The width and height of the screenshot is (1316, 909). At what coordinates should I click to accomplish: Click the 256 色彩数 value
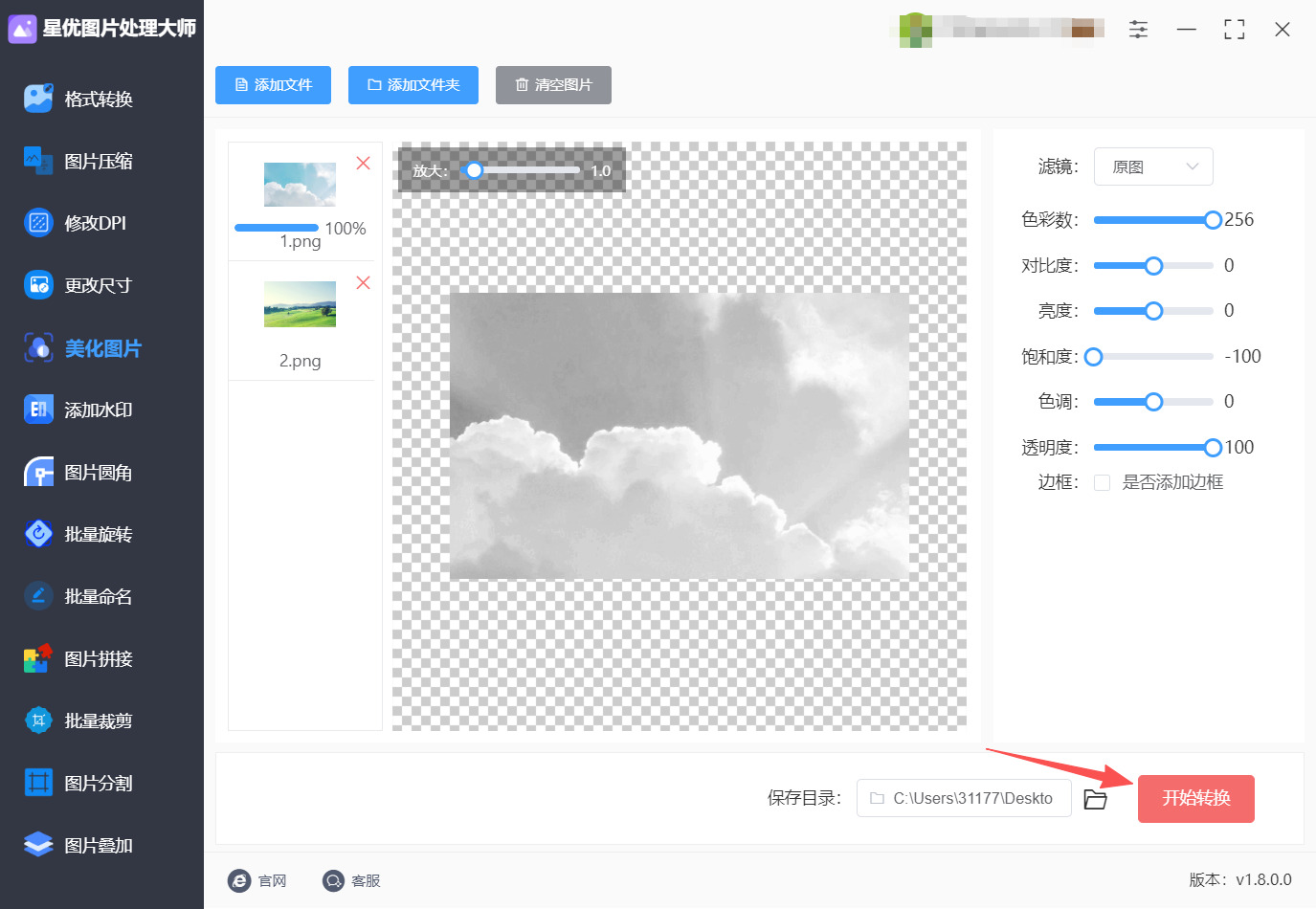[x=1238, y=220]
